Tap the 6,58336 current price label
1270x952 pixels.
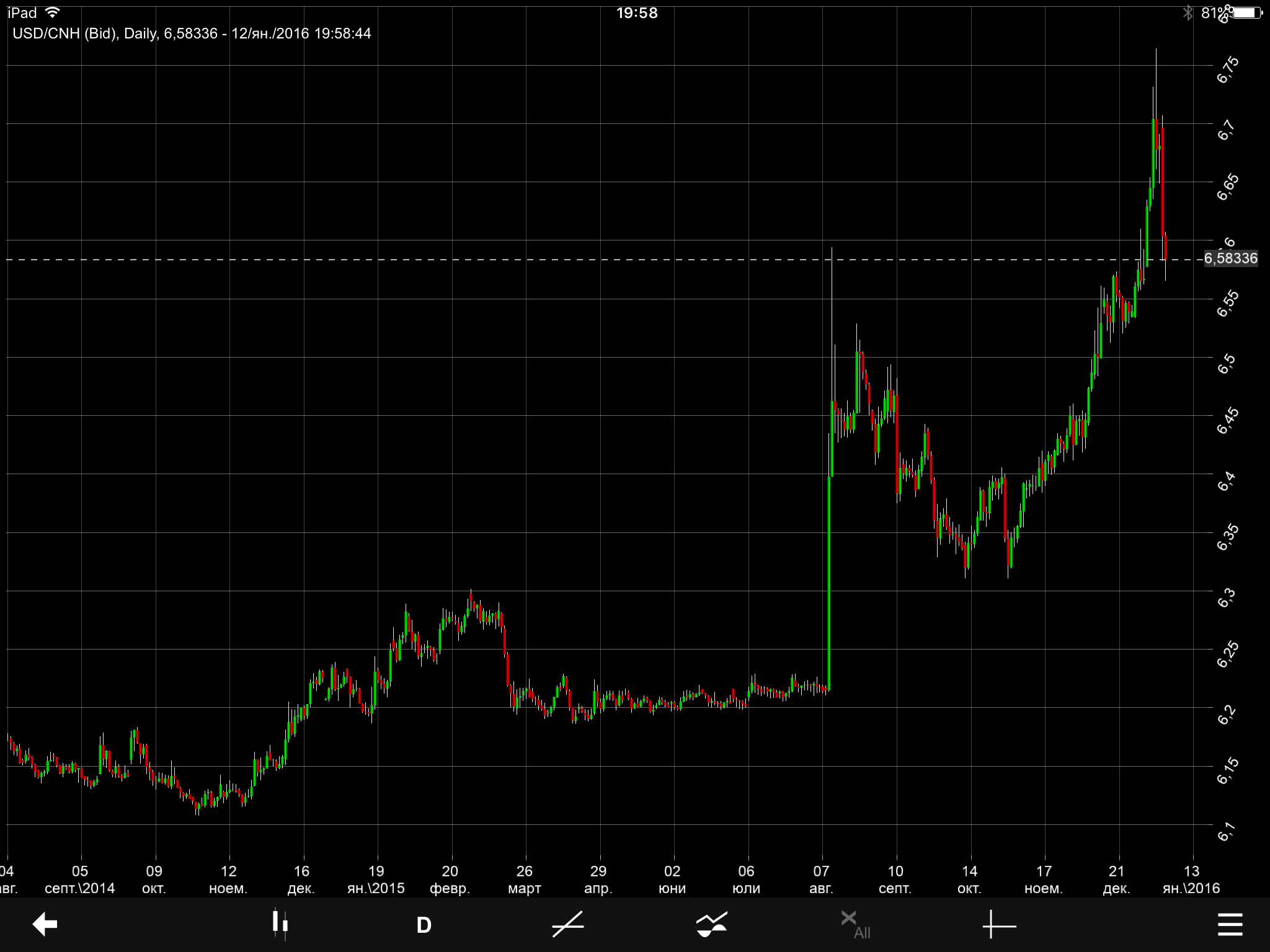pos(1230,258)
